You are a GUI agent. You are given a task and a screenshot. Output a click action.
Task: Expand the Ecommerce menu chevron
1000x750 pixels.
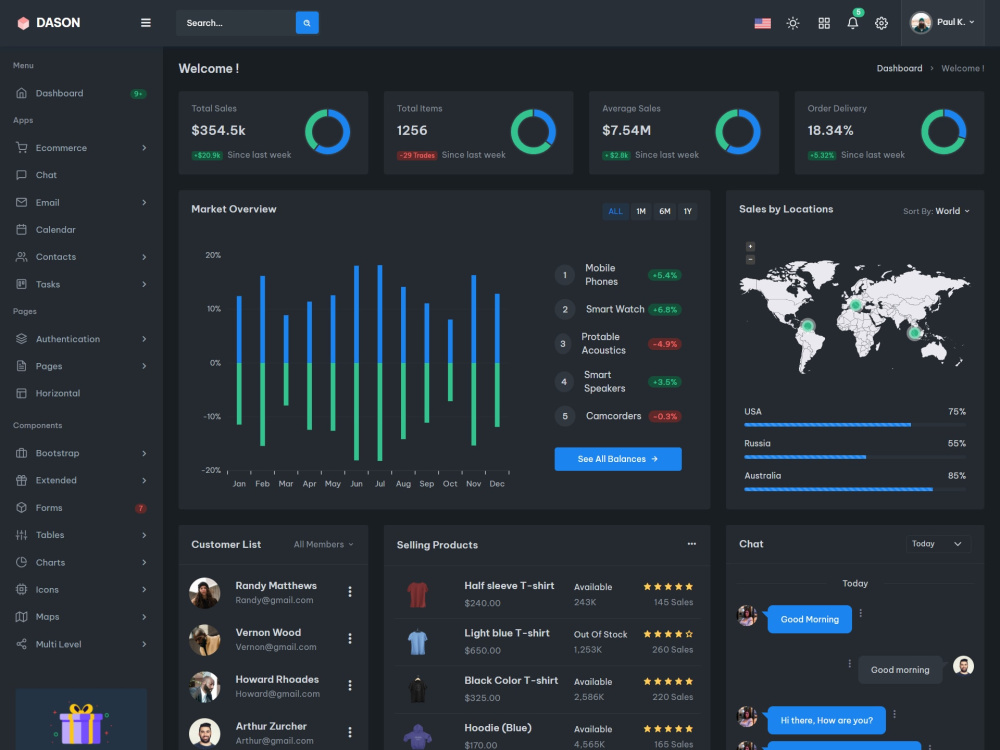tap(144, 147)
